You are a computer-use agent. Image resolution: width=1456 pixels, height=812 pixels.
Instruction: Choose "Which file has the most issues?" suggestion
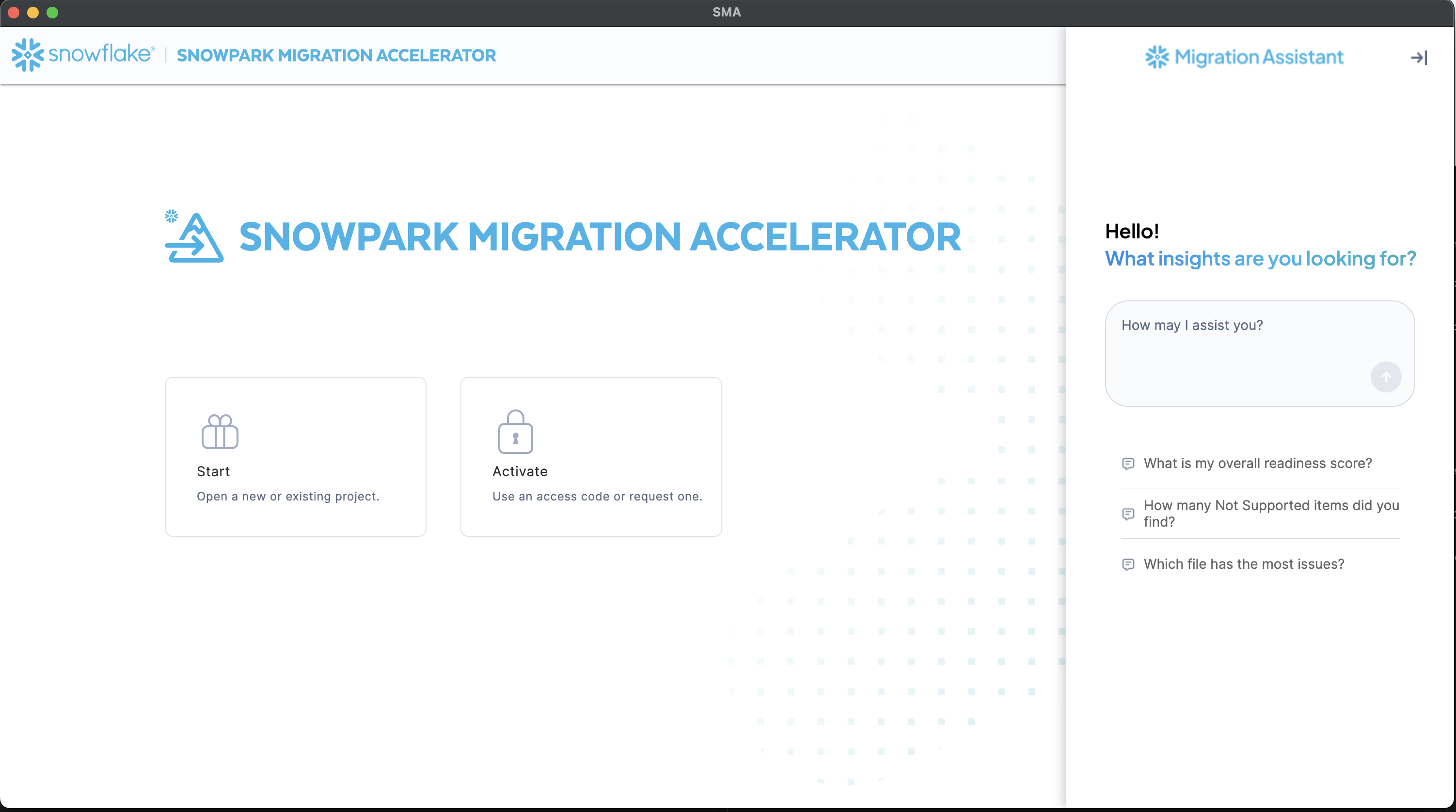[1244, 564]
